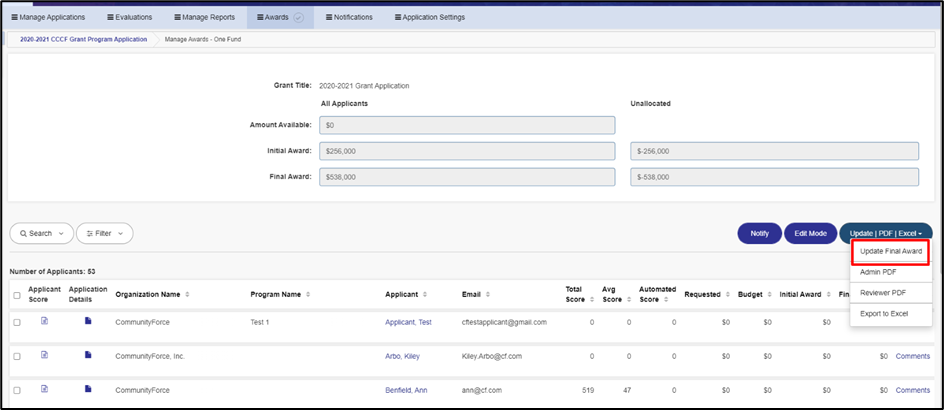Screen dimensions: 944x410
Task: Click the Notify button
Action: 760,233
